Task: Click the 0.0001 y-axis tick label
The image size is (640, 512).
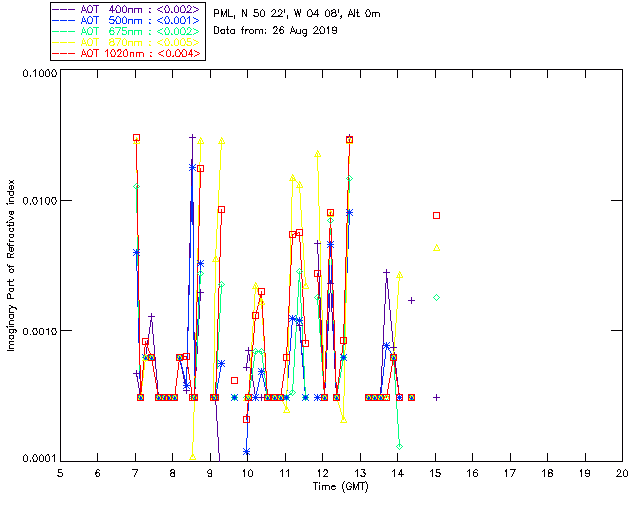Action: pos(38,458)
